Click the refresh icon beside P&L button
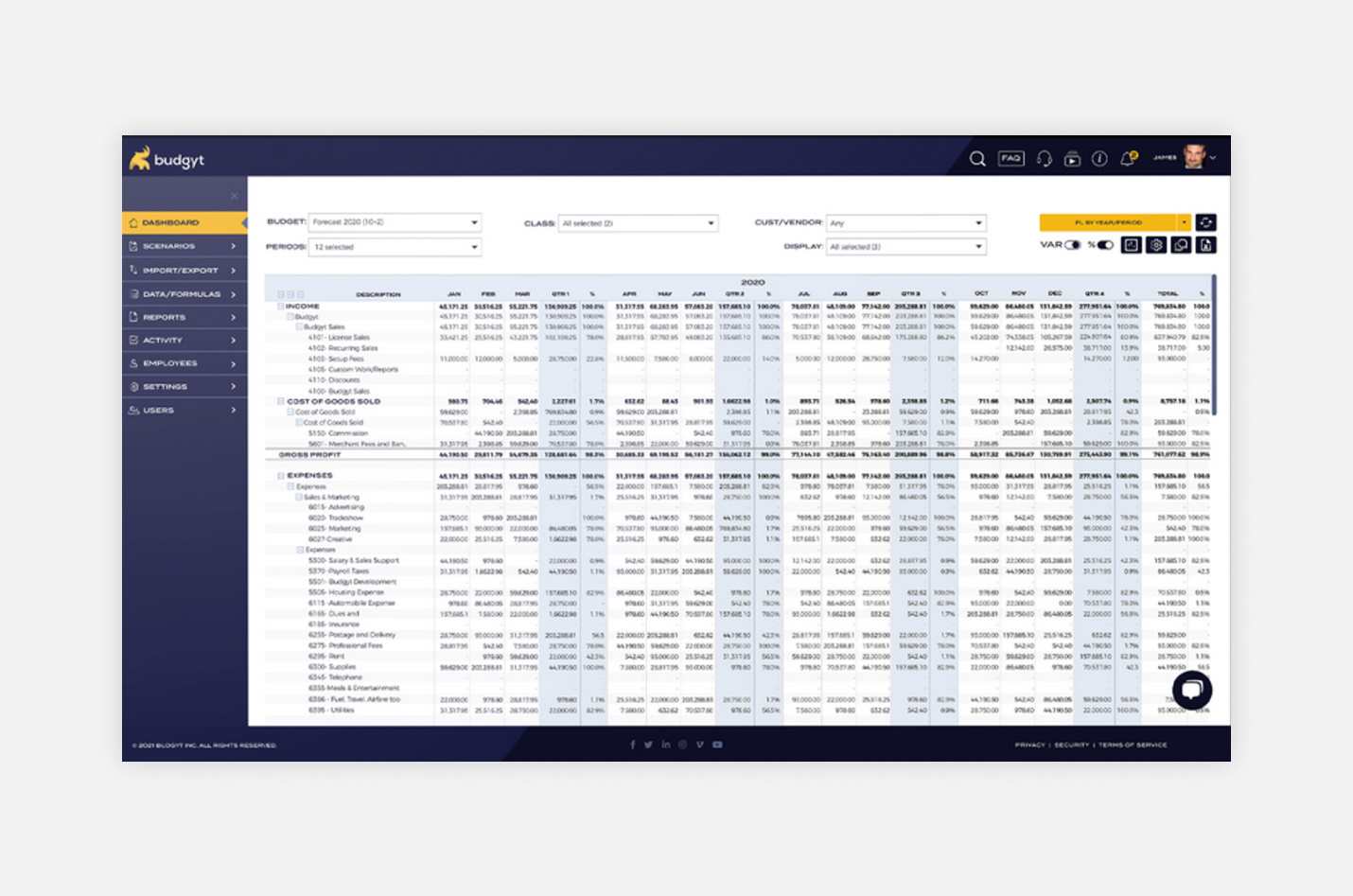The width and height of the screenshot is (1353, 896). (1206, 222)
